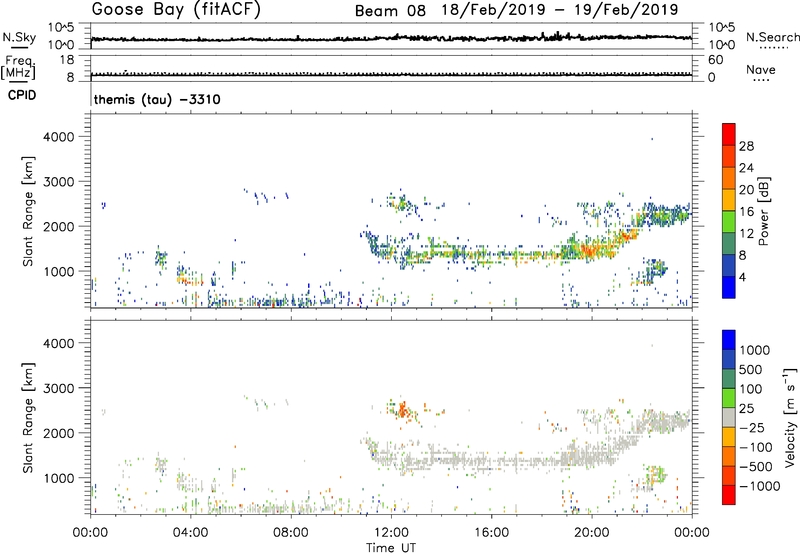800x554 pixels.
Task: Select the 'Beam 08' label in header
Action: coord(390,11)
